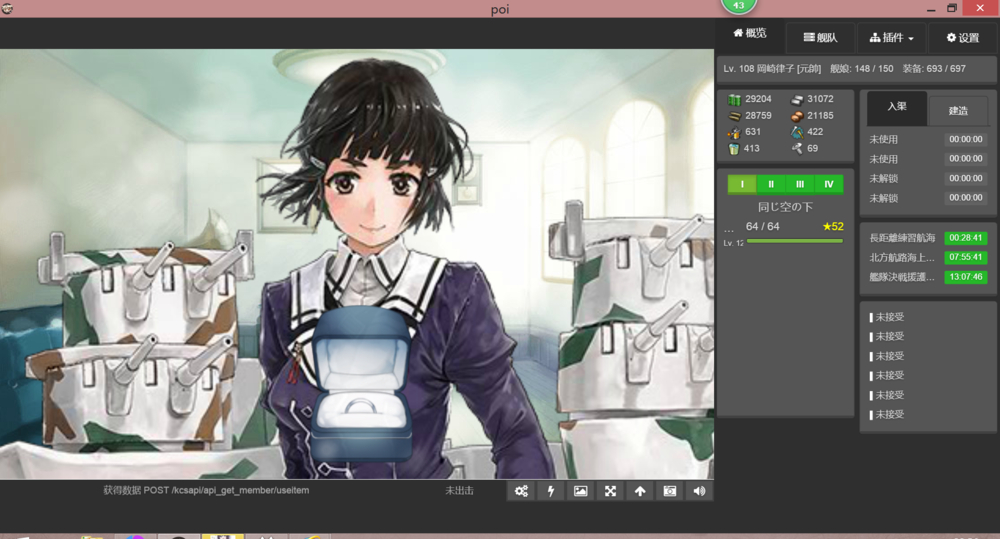Open the screenshot folder picture icon
Viewport: 1000px width, 539px height.
pyautogui.click(x=580, y=491)
